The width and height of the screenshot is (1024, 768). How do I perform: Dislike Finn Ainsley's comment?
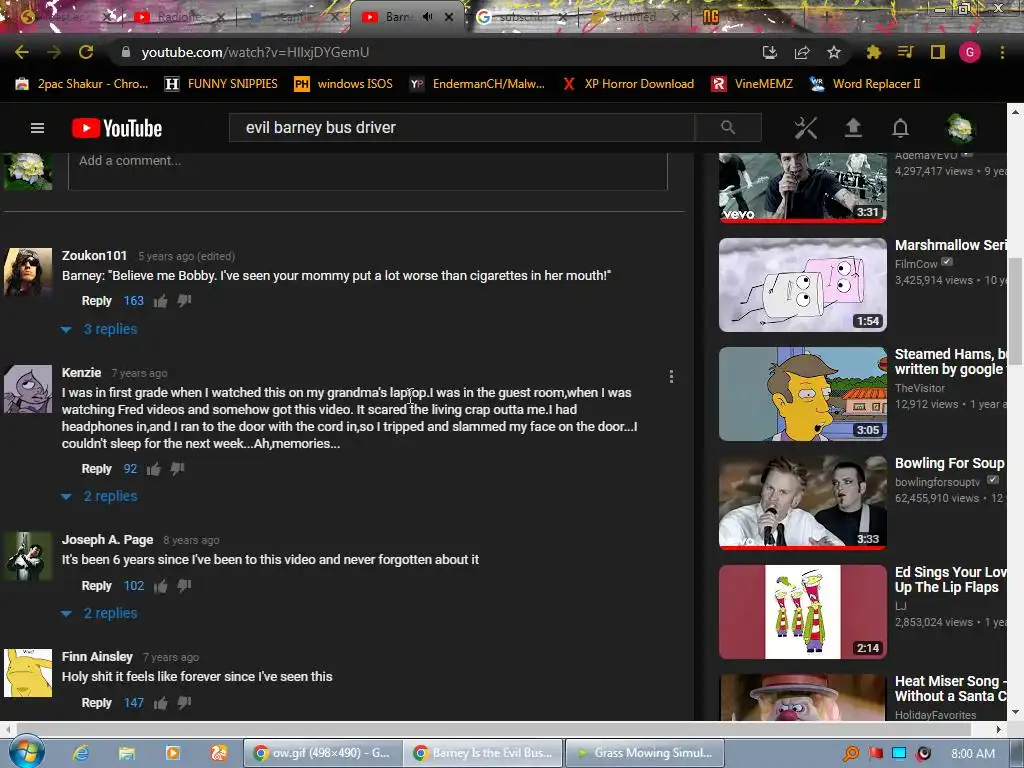(185, 703)
